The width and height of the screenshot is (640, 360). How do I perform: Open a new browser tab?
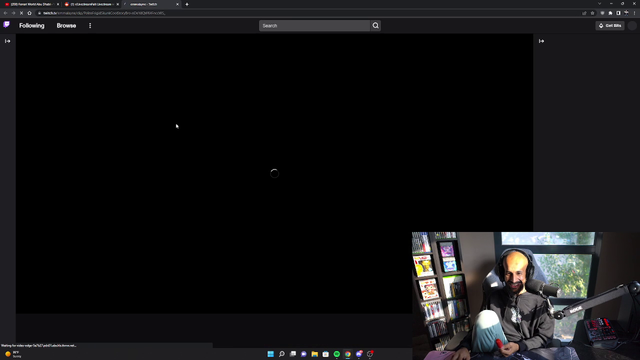187,4
